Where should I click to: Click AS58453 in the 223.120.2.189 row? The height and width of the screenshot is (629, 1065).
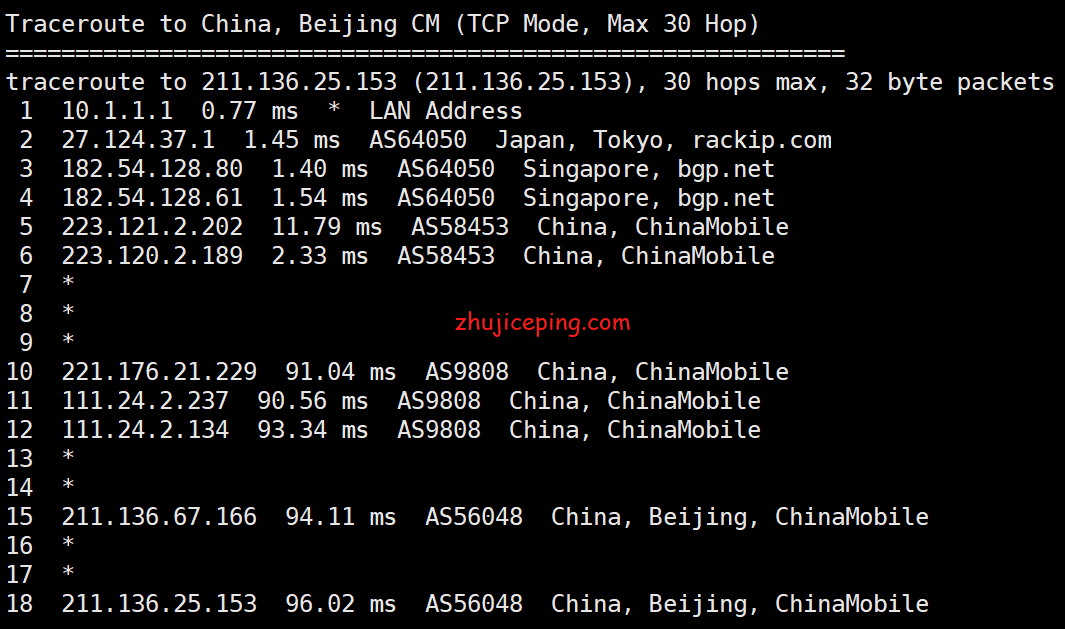pyautogui.click(x=446, y=256)
